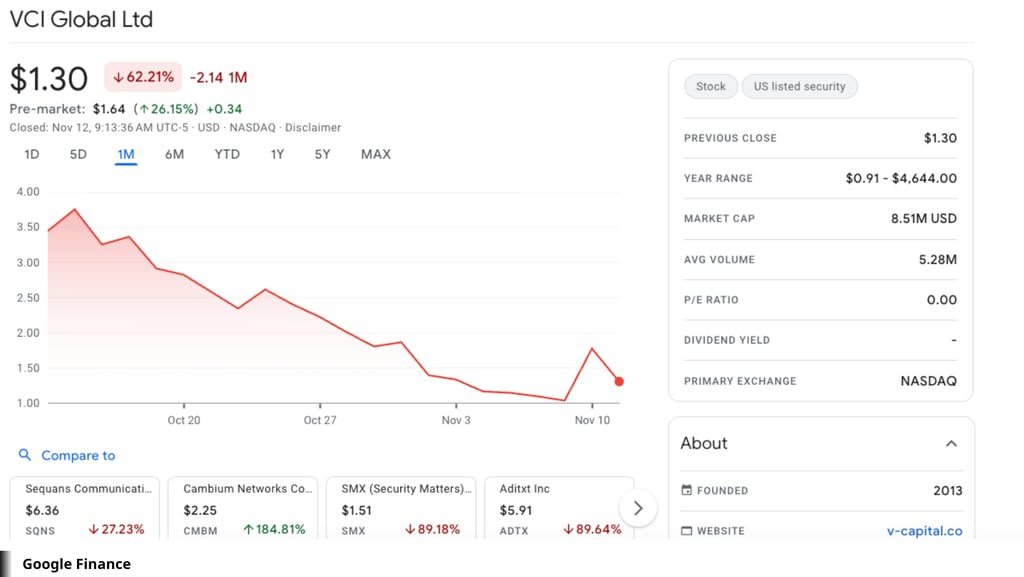Open the Cambium Networks CMBM card
Screen dimensions: 1024x577
click(x=243, y=508)
